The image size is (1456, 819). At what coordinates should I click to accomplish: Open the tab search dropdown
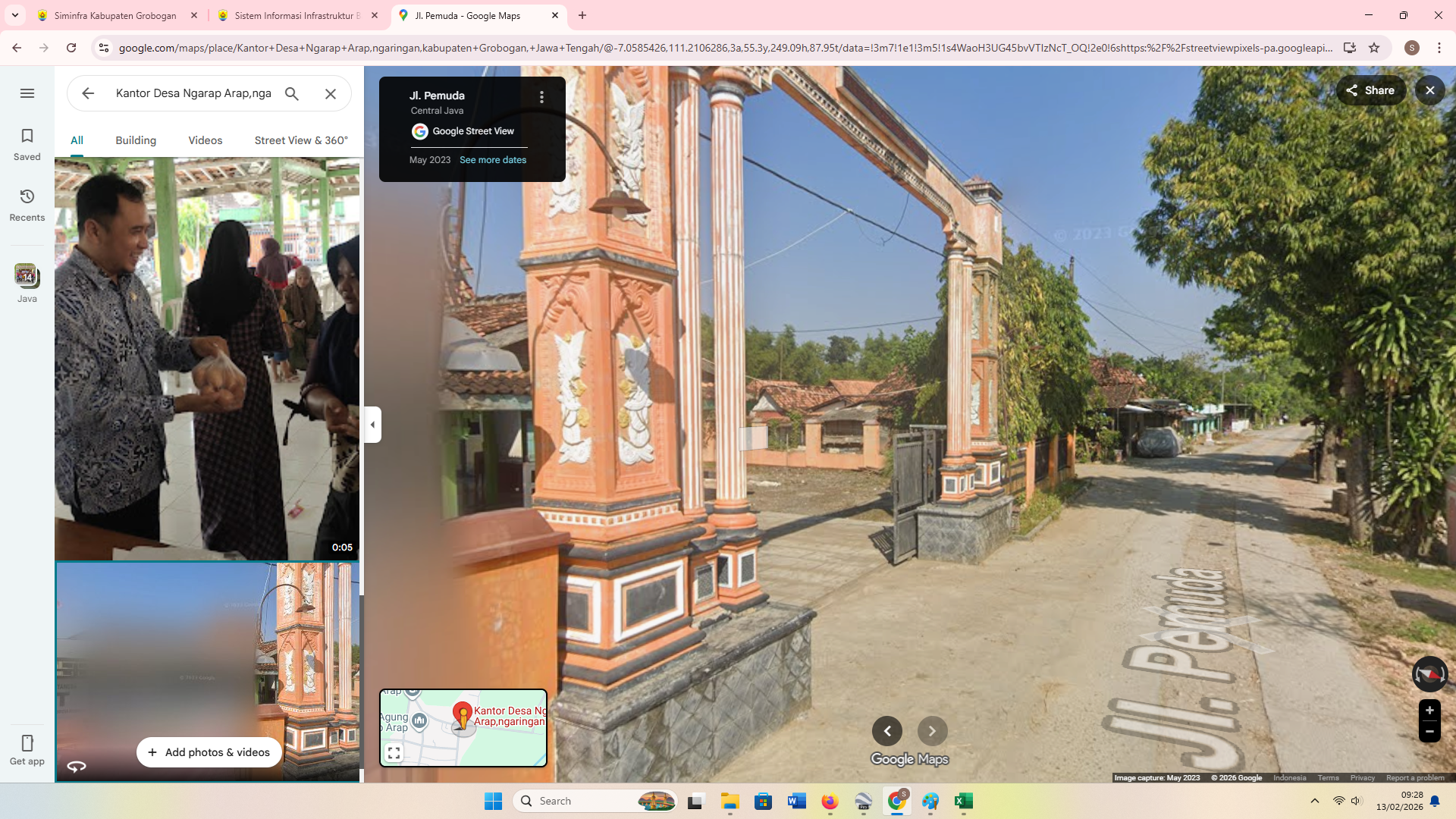[15, 15]
